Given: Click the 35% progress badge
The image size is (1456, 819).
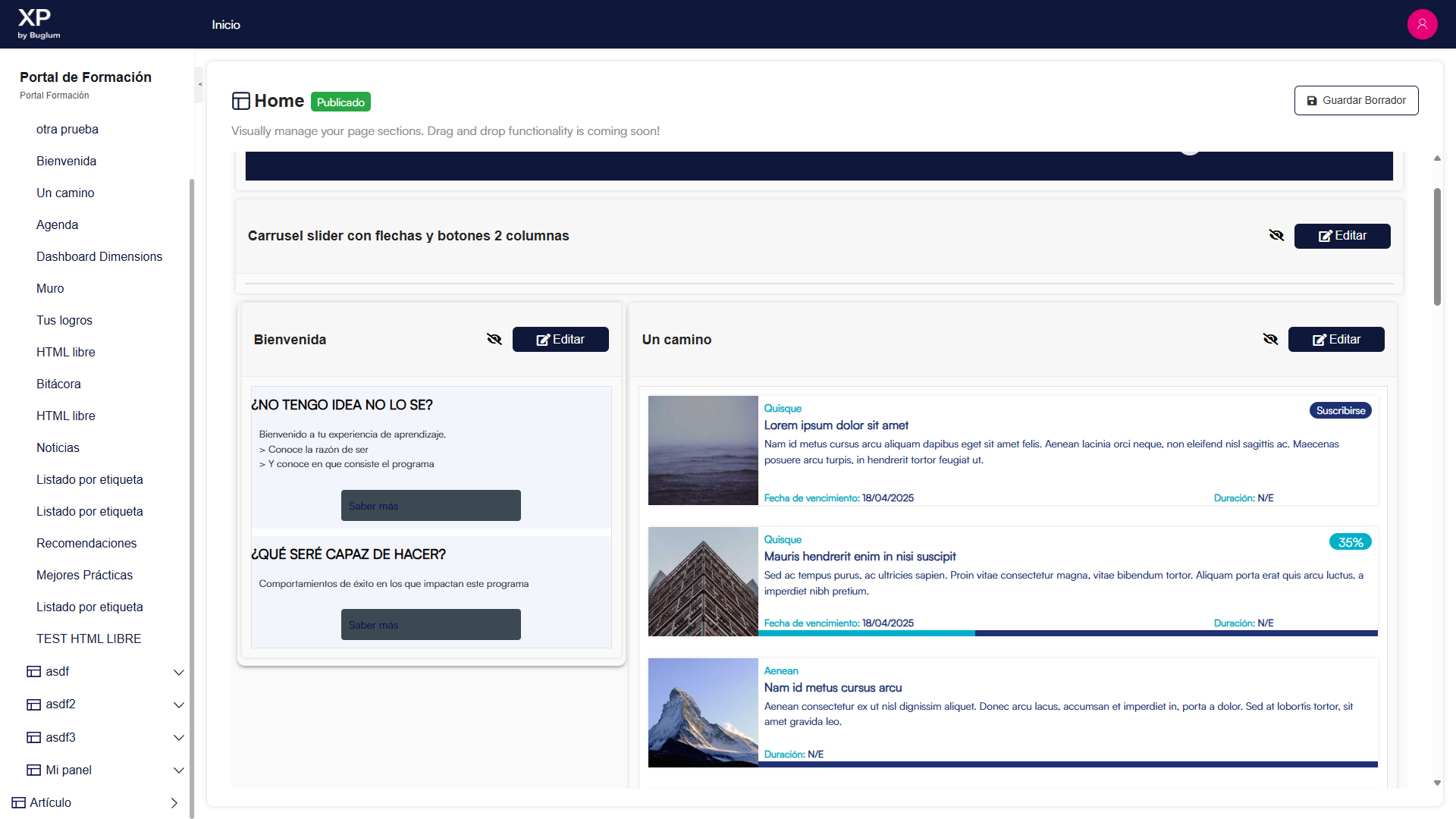Looking at the screenshot, I should 1351,541.
